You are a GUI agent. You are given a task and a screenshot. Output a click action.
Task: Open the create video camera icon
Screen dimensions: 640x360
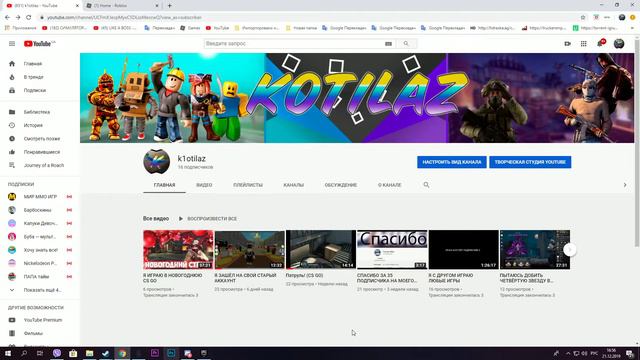(567, 44)
